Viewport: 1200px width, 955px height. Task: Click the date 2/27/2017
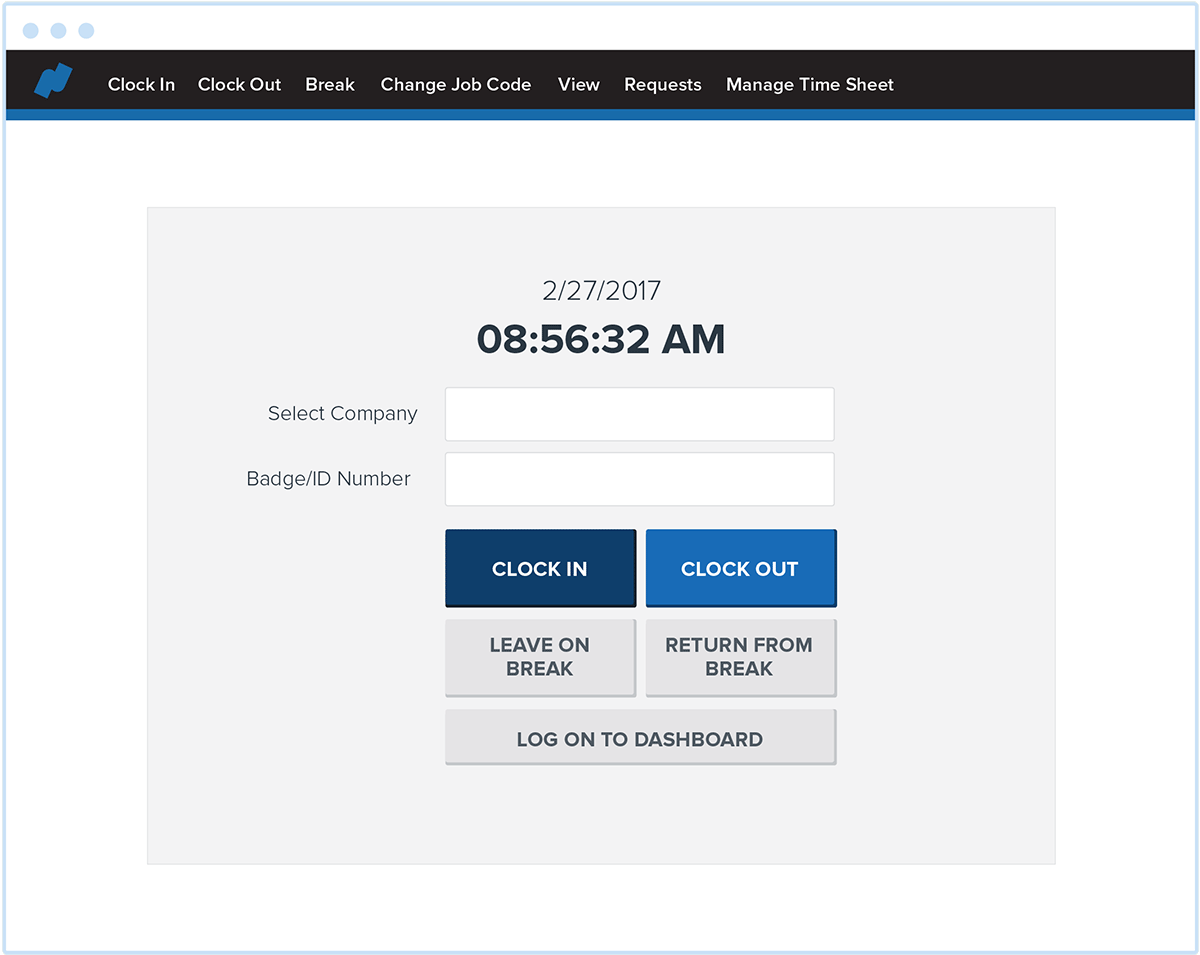pos(601,291)
